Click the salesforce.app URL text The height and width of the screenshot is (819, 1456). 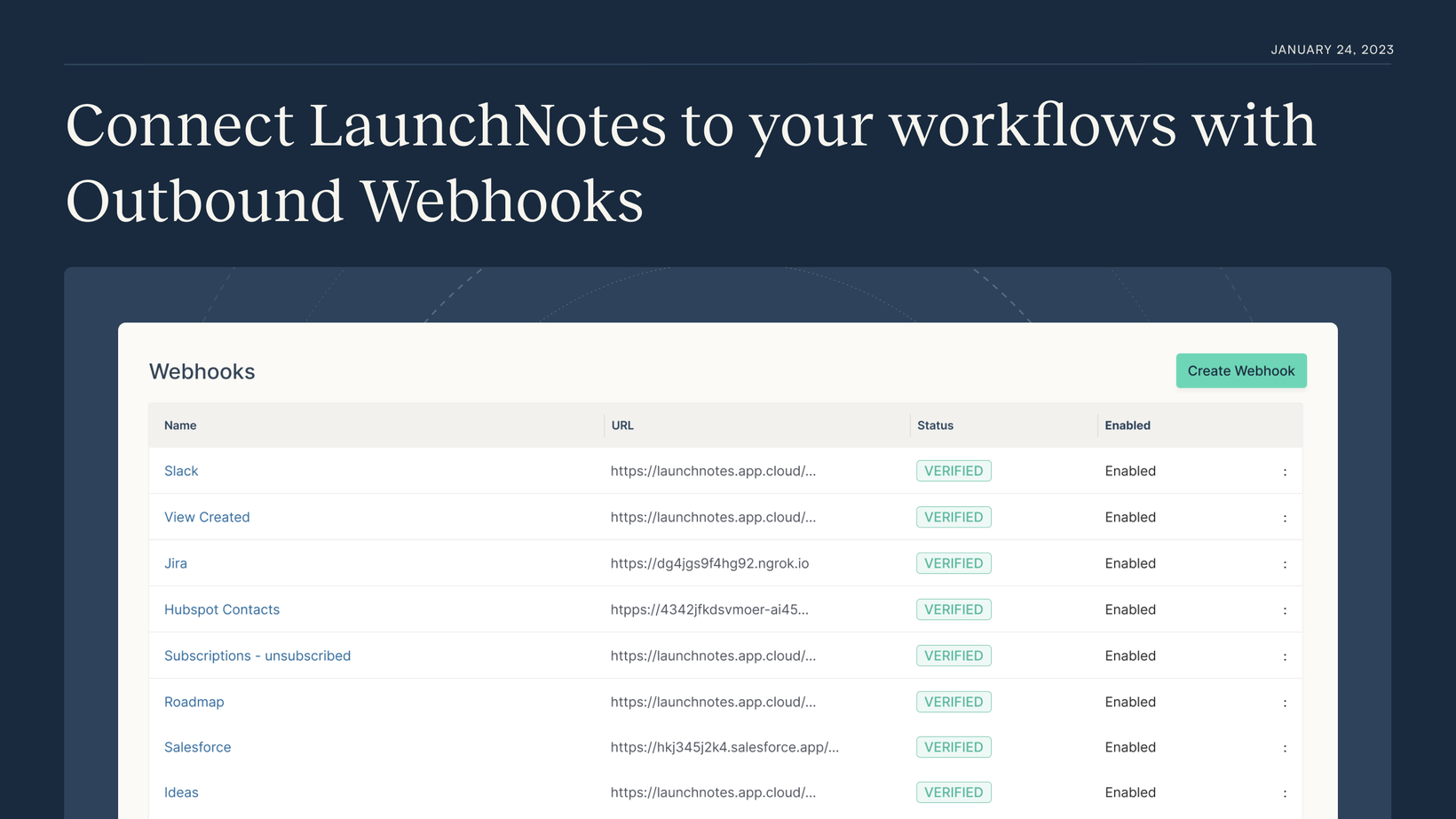[724, 747]
